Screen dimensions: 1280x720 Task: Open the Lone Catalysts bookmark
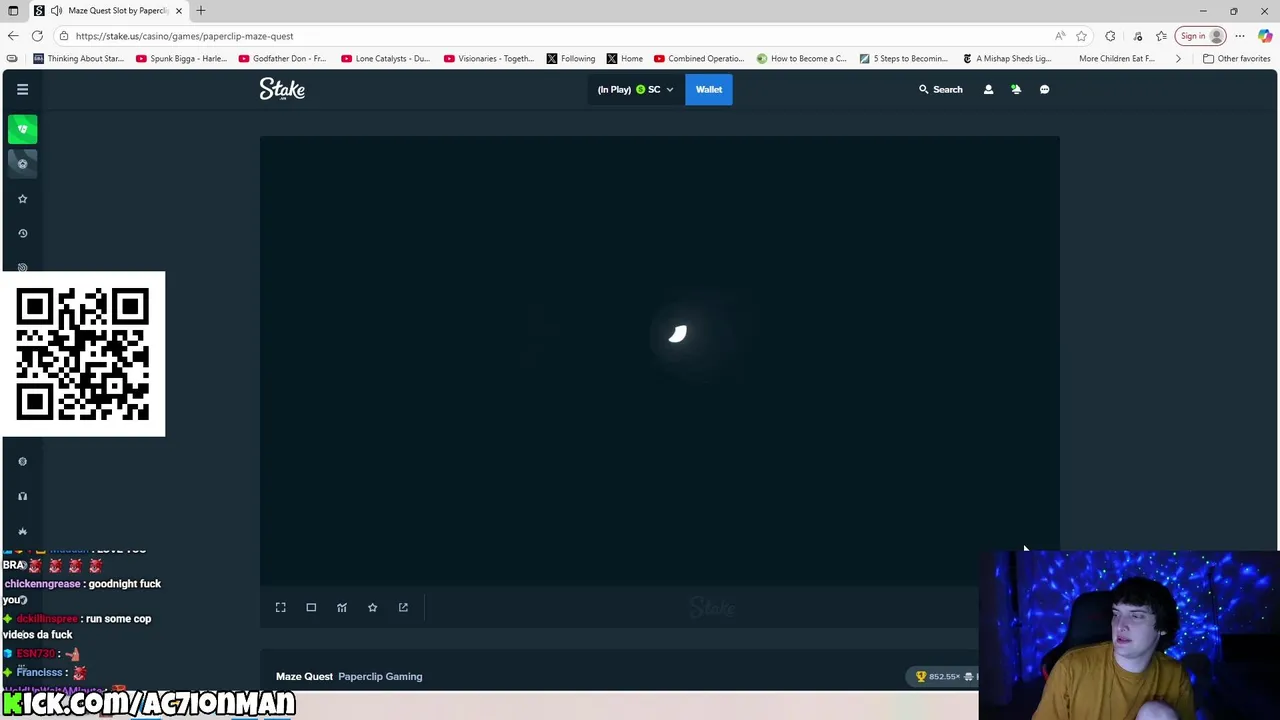click(x=387, y=58)
